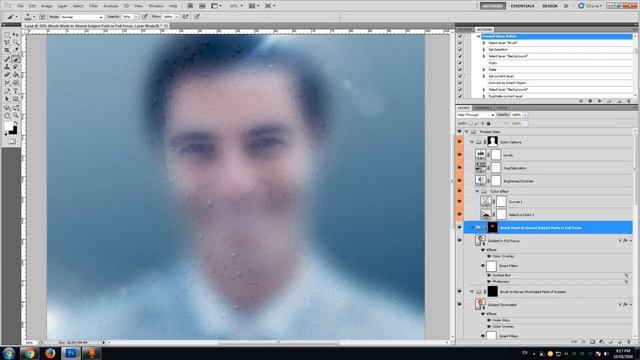Viewport: 640px width, 360px height.
Task: Select the Pen tool
Action: point(7,91)
